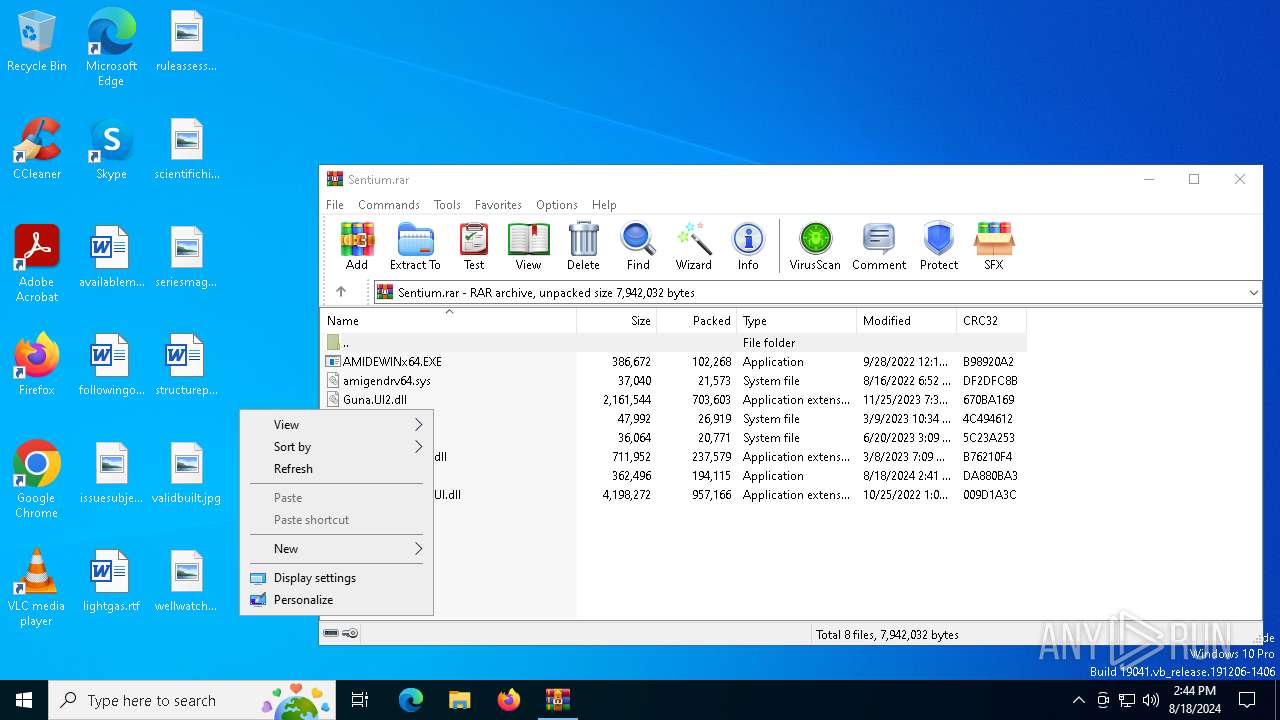Sort files by Size column header
Image resolution: width=1280 pixels, height=720 pixels.
tap(617, 321)
